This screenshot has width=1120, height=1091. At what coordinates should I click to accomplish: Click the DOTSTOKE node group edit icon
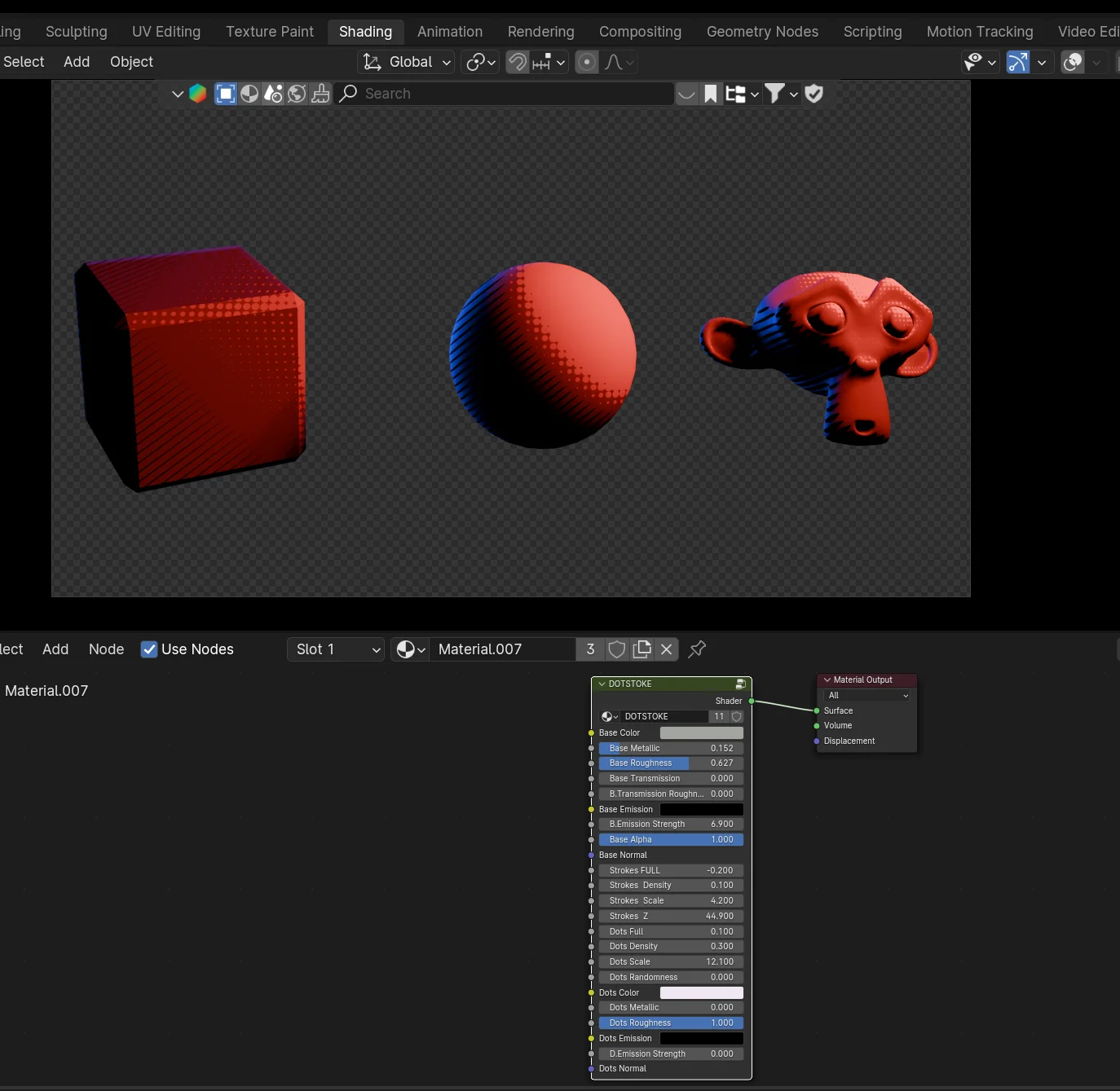[x=740, y=684]
